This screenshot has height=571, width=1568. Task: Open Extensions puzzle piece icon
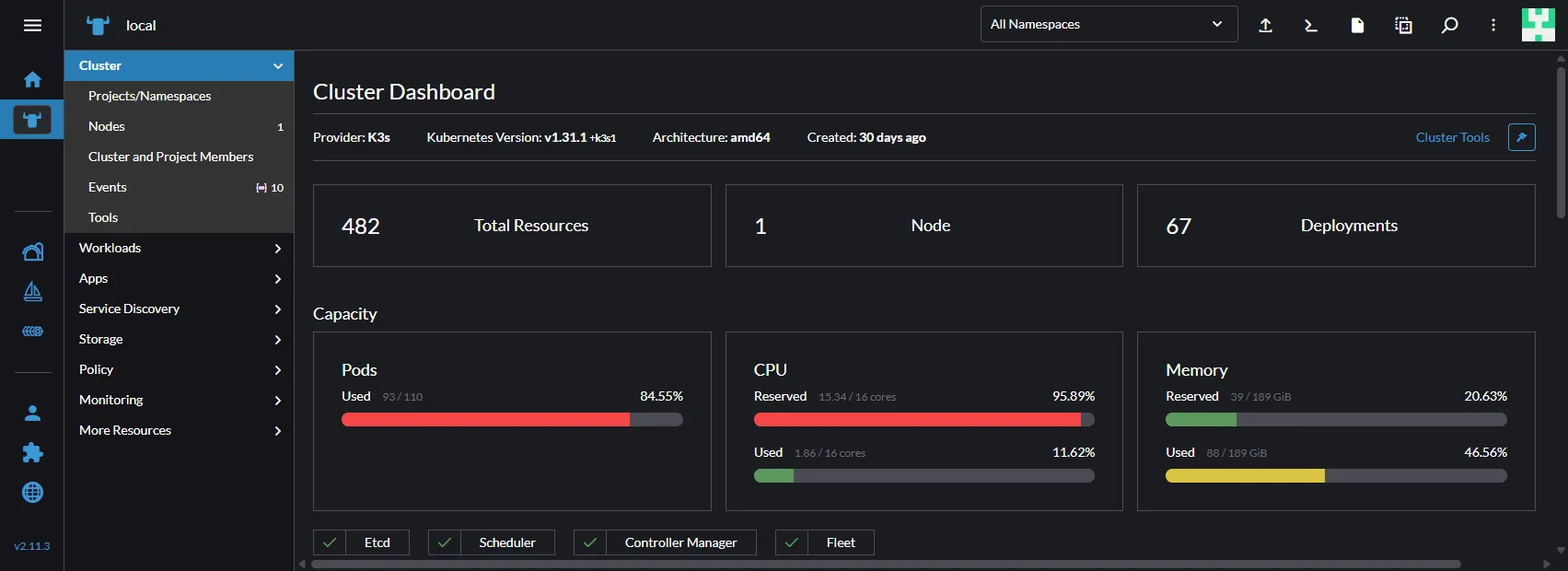(x=32, y=452)
